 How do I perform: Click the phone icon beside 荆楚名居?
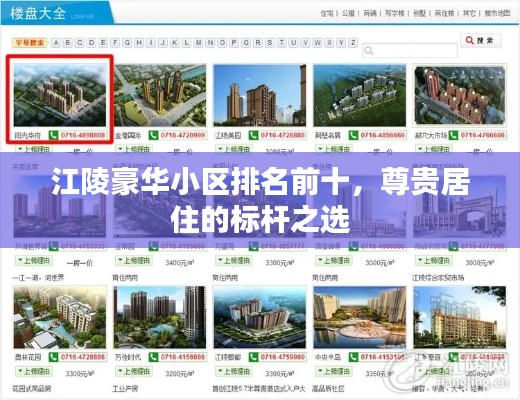353,135
